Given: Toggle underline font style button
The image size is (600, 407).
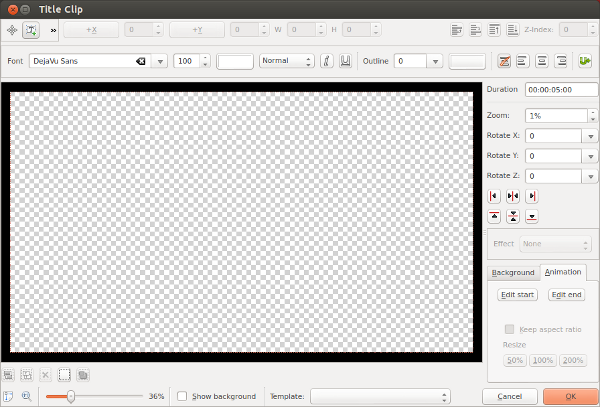Looking at the screenshot, I should [345, 61].
